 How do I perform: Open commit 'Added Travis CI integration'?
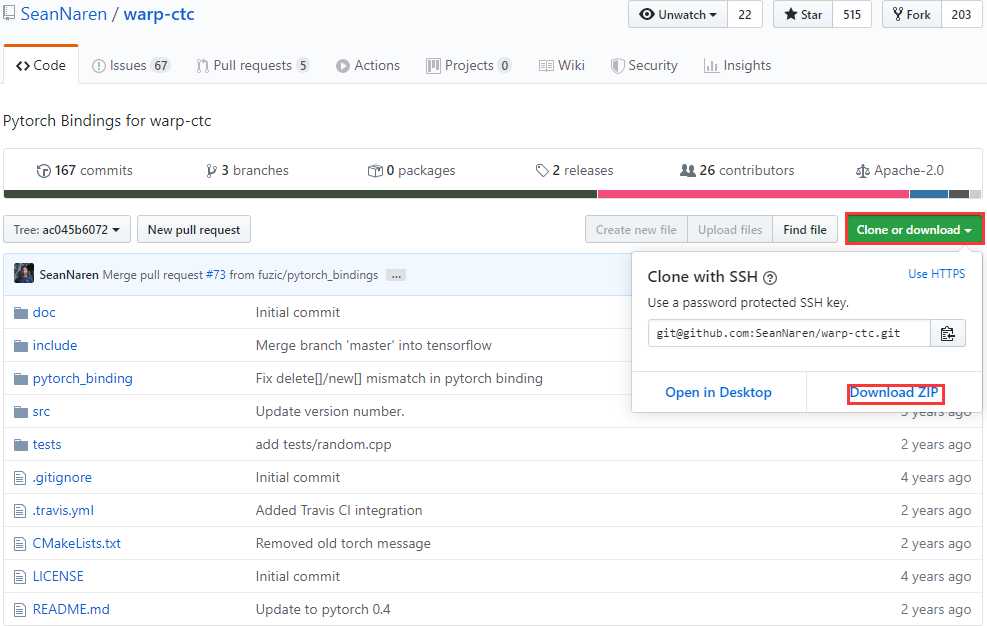pos(339,510)
